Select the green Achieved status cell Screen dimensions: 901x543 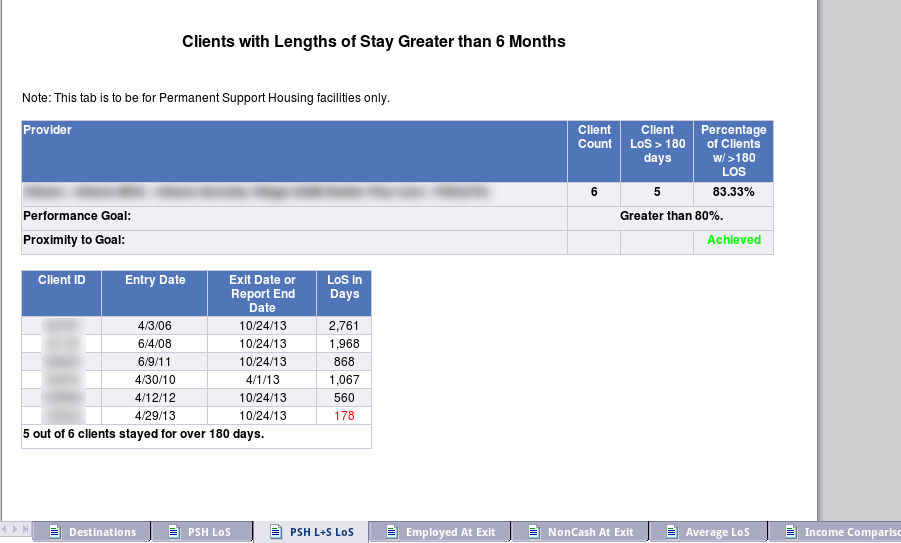pyautogui.click(x=733, y=240)
